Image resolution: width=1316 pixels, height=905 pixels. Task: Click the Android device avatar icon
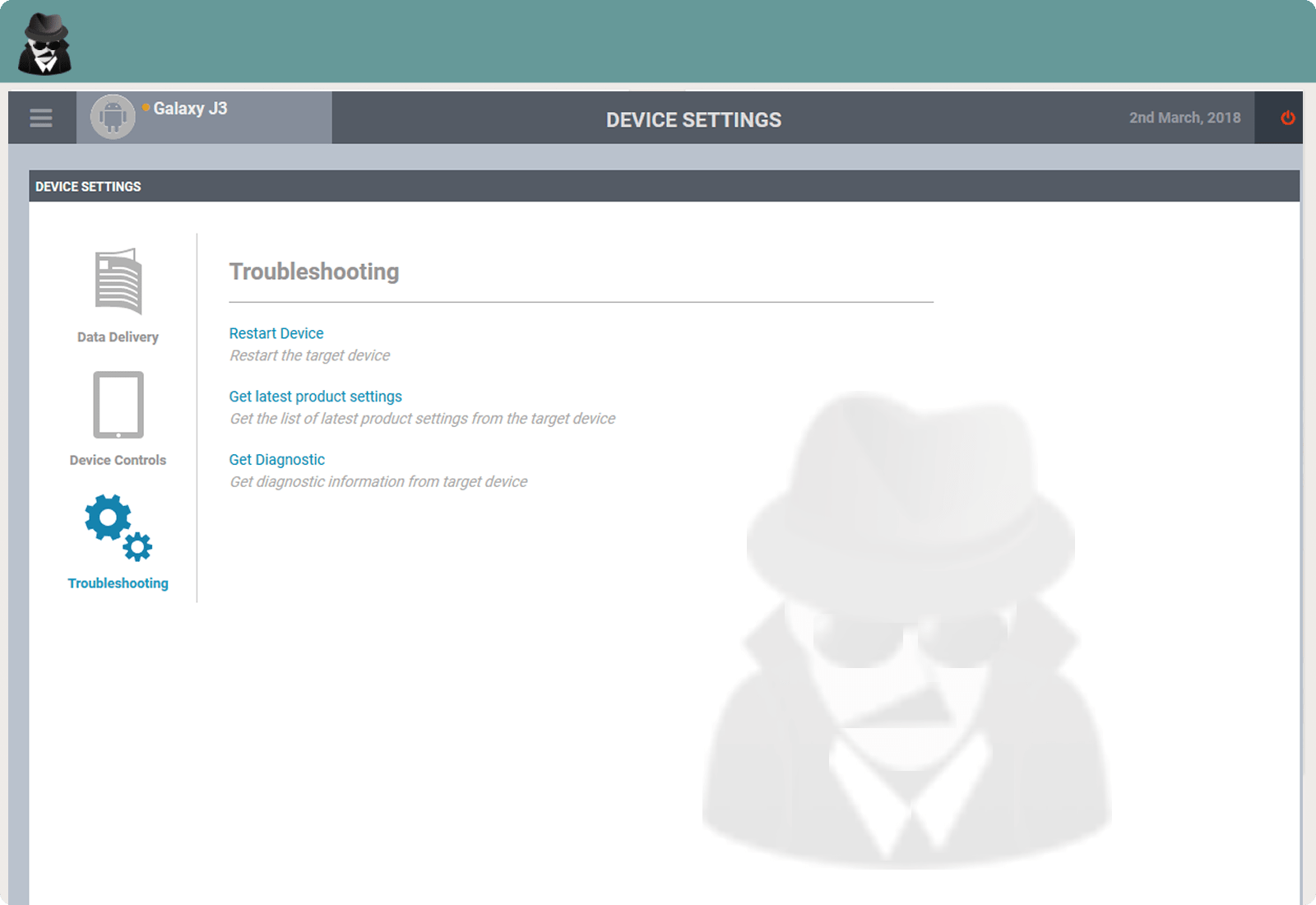pos(112,116)
